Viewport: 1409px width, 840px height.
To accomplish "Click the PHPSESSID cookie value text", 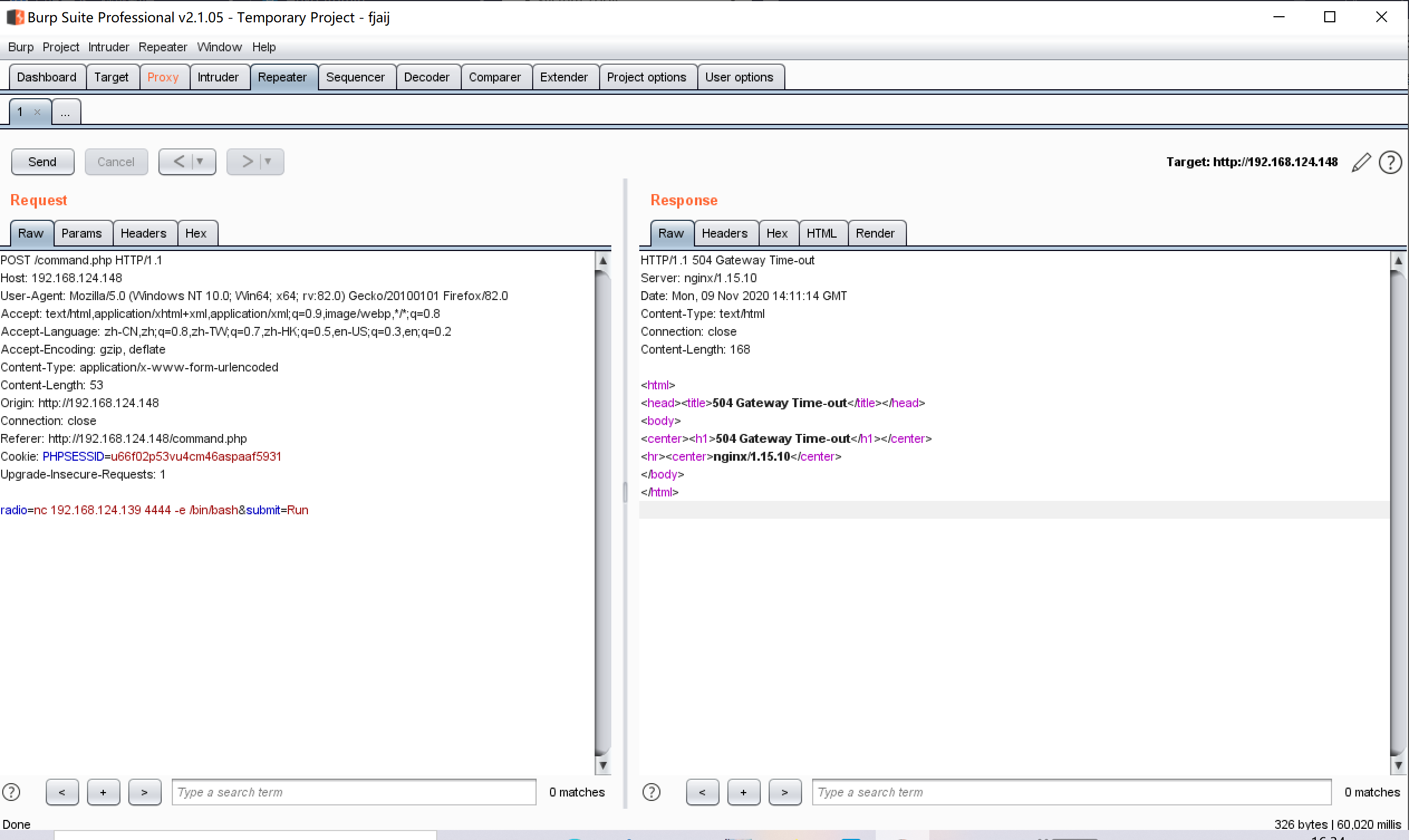I will pos(196,456).
